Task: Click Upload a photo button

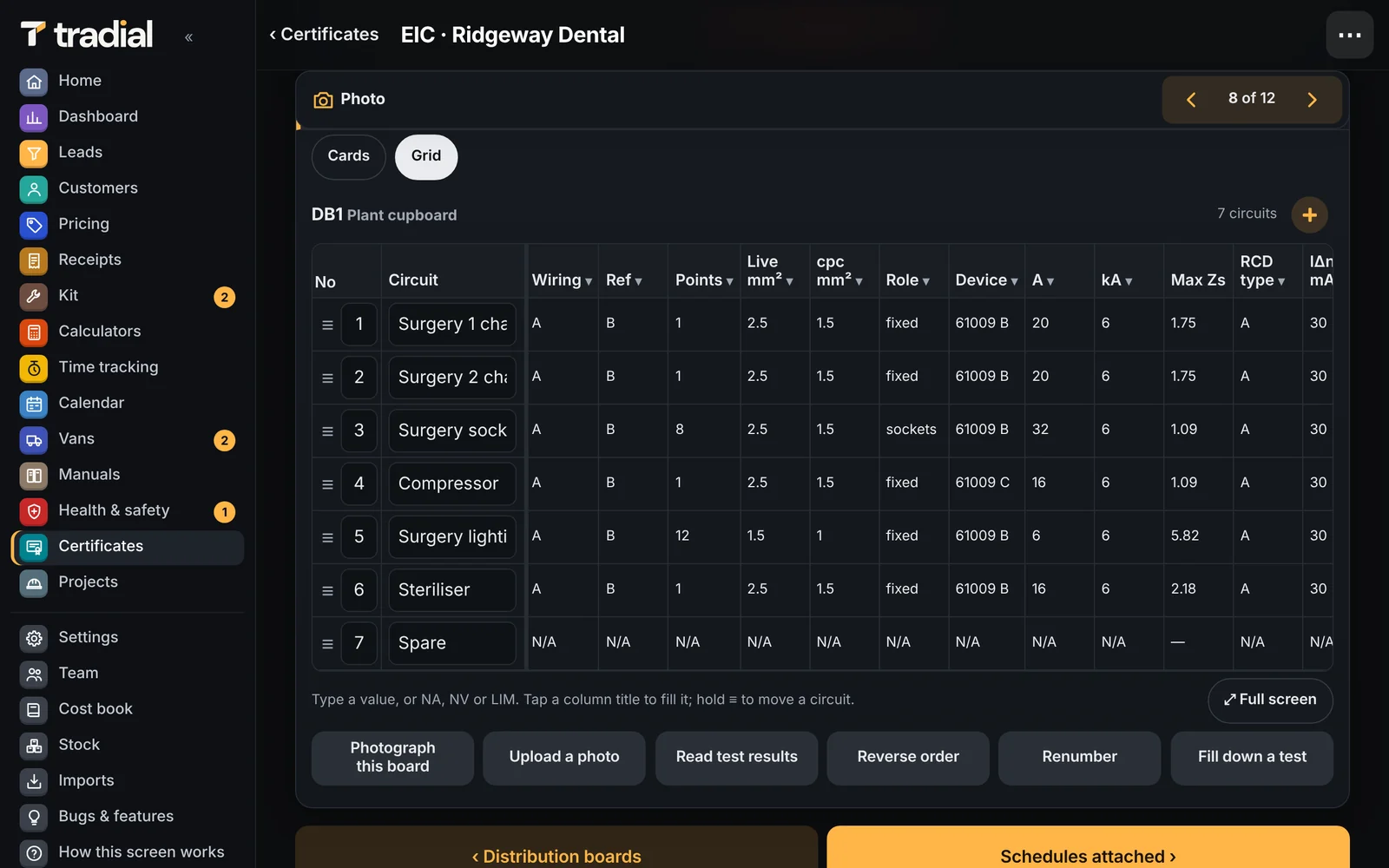Action: [564, 758]
